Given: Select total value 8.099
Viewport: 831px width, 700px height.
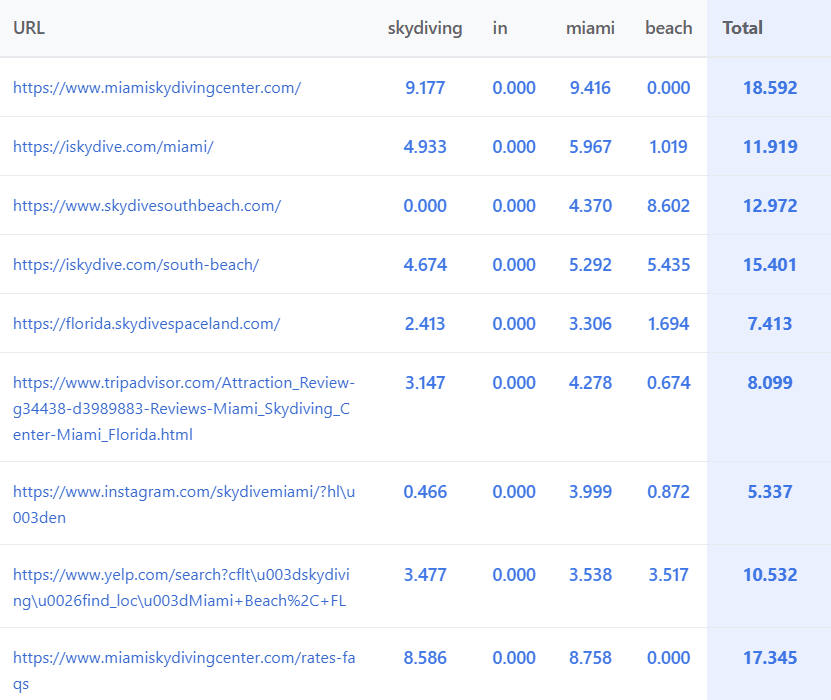Looking at the screenshot, I should pos(770,383).
